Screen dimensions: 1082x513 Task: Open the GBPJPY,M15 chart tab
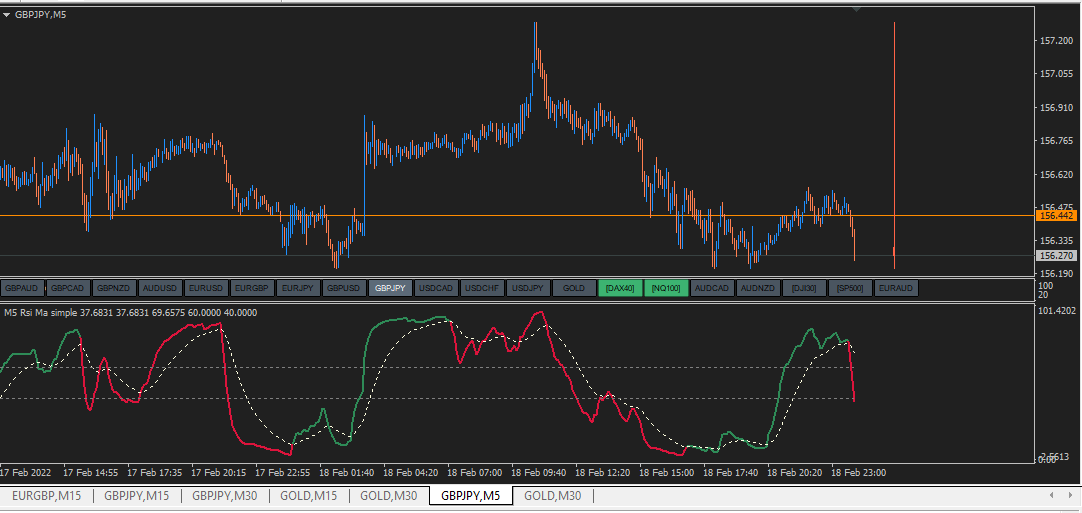(137, 495)
